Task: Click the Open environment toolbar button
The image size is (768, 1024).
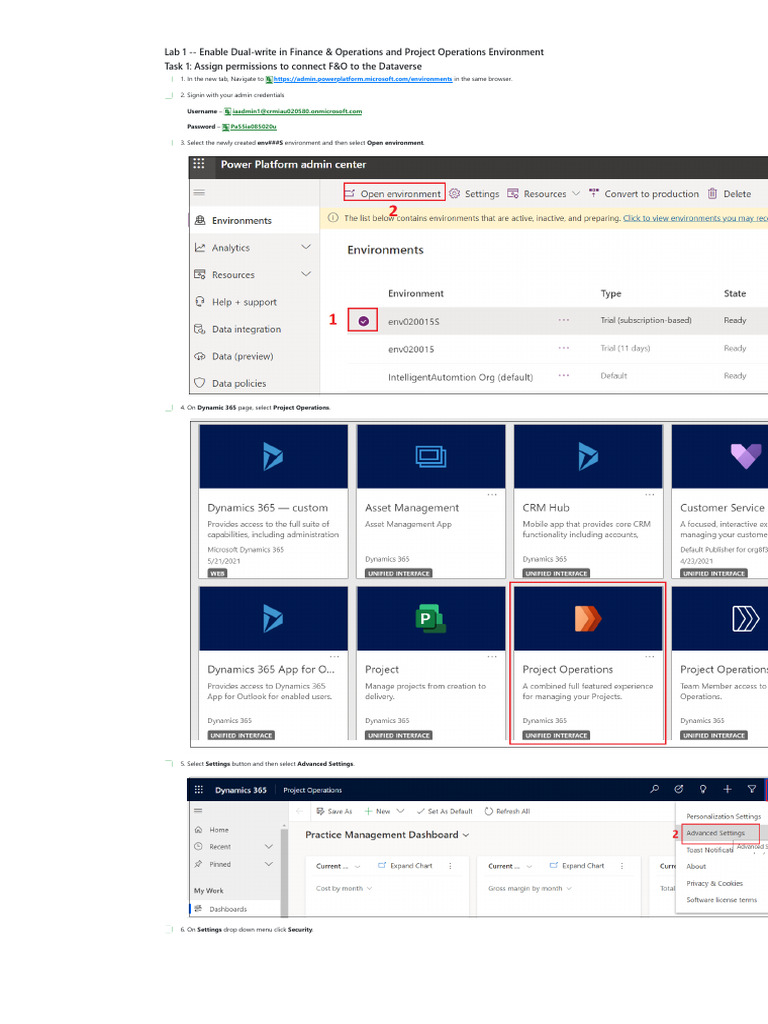Action: (393, 193)
